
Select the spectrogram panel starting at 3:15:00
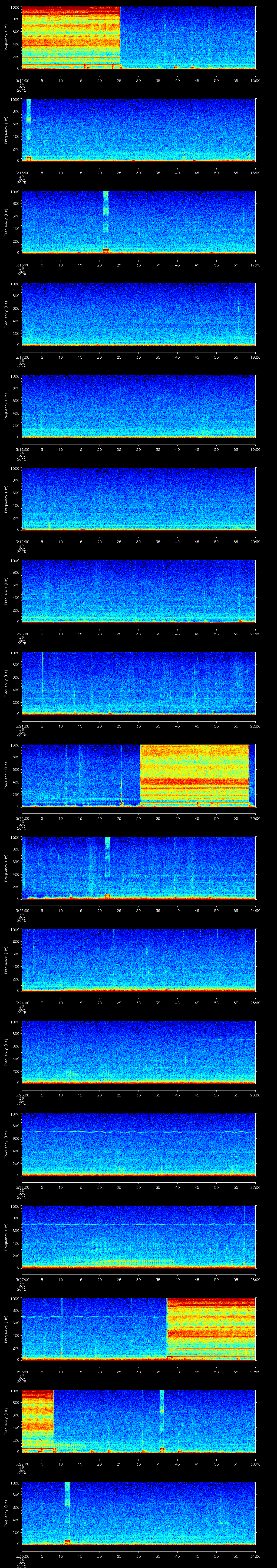pyautogui.click(x=139, y=130)
